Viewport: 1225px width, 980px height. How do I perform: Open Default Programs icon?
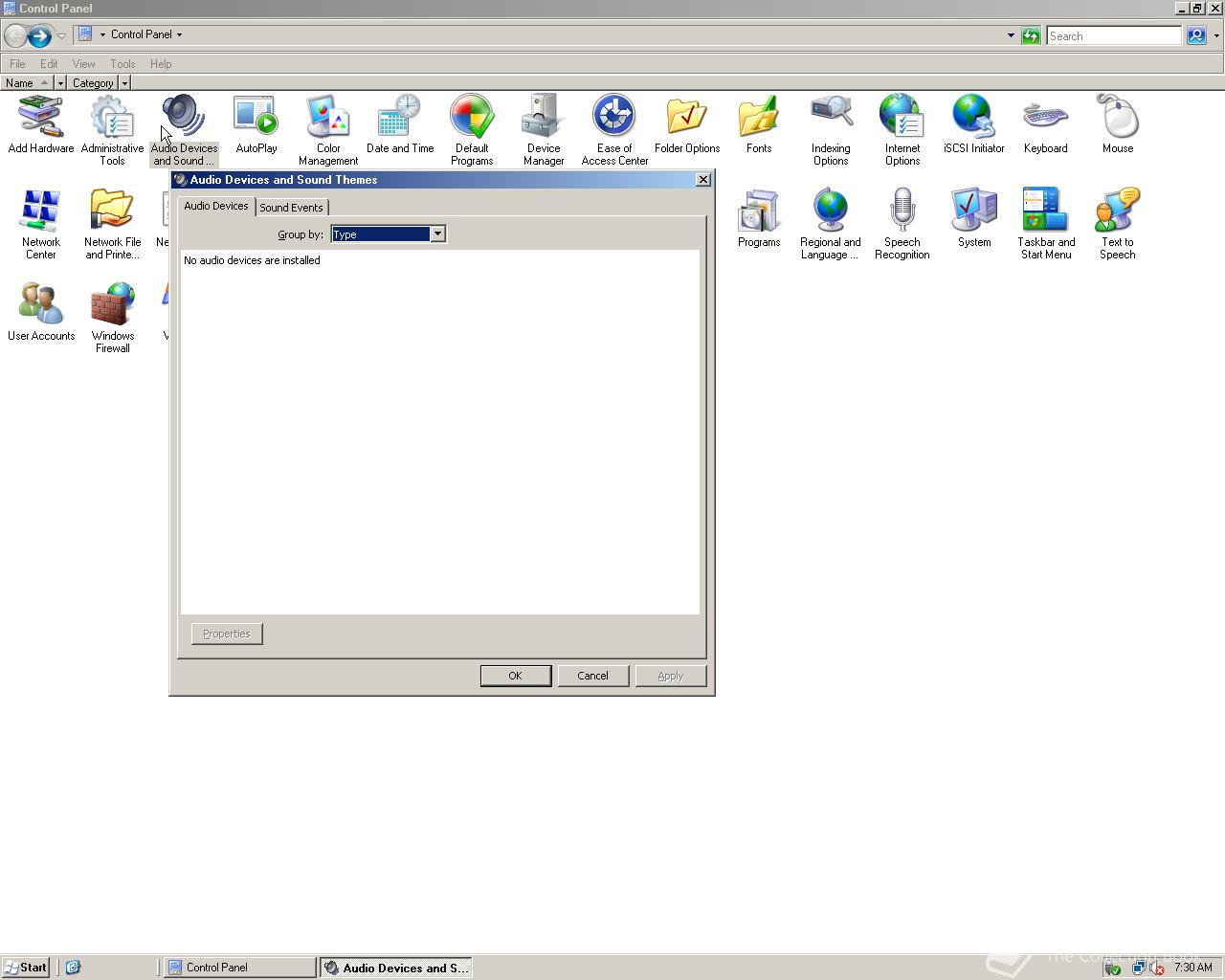tap(471, 130)
